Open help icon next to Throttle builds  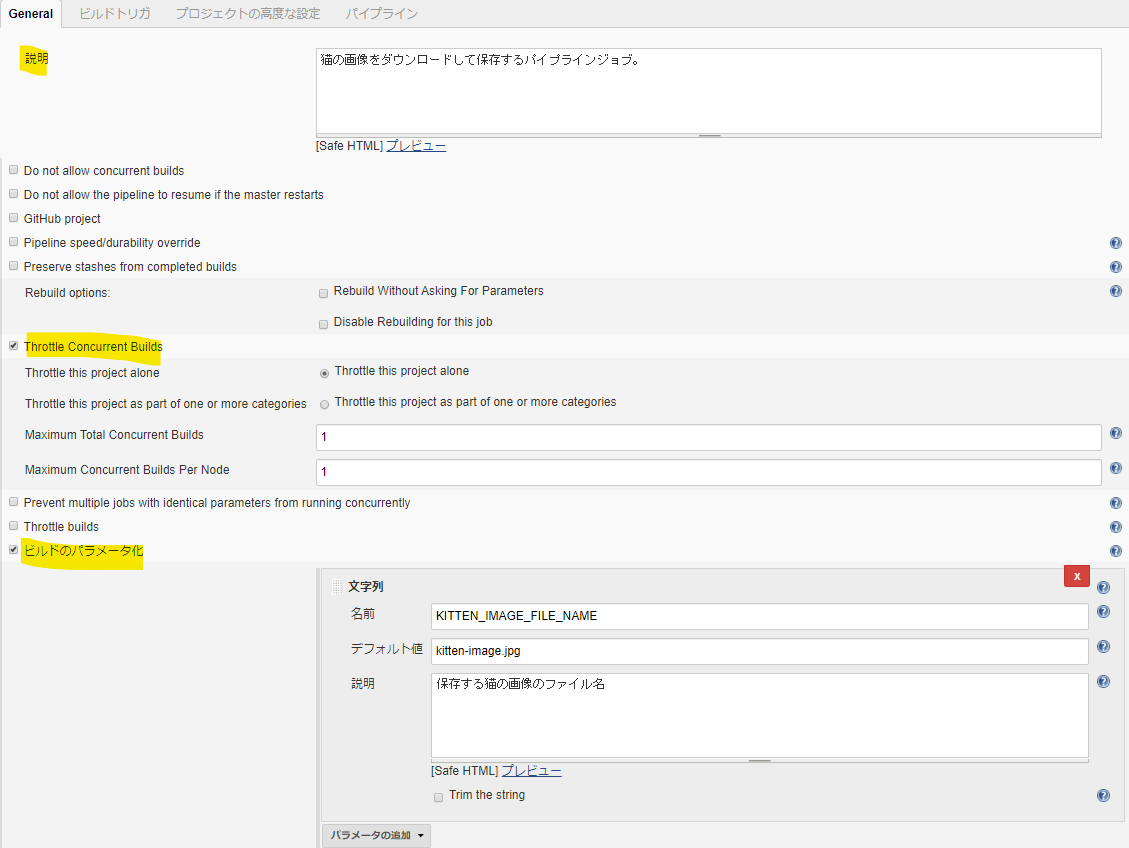pos(1115,527)
